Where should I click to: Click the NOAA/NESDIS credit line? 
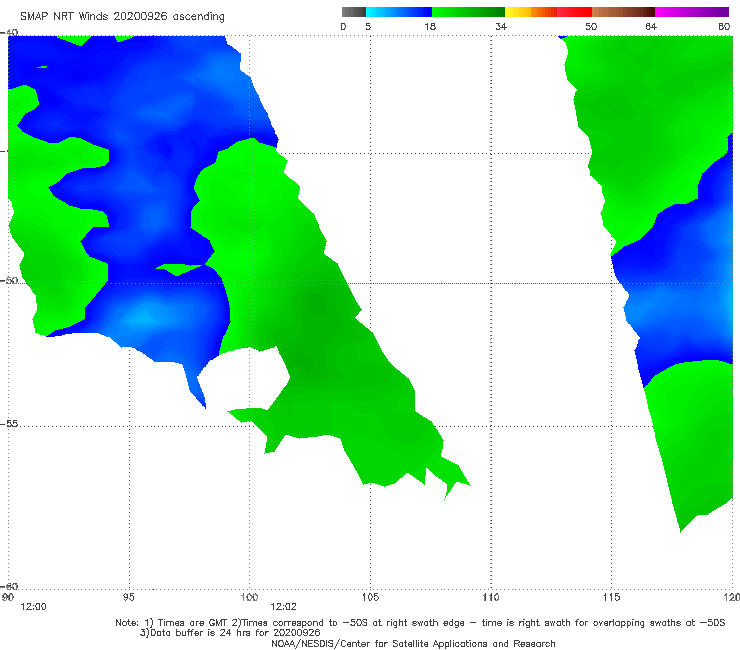pos(413,643)
